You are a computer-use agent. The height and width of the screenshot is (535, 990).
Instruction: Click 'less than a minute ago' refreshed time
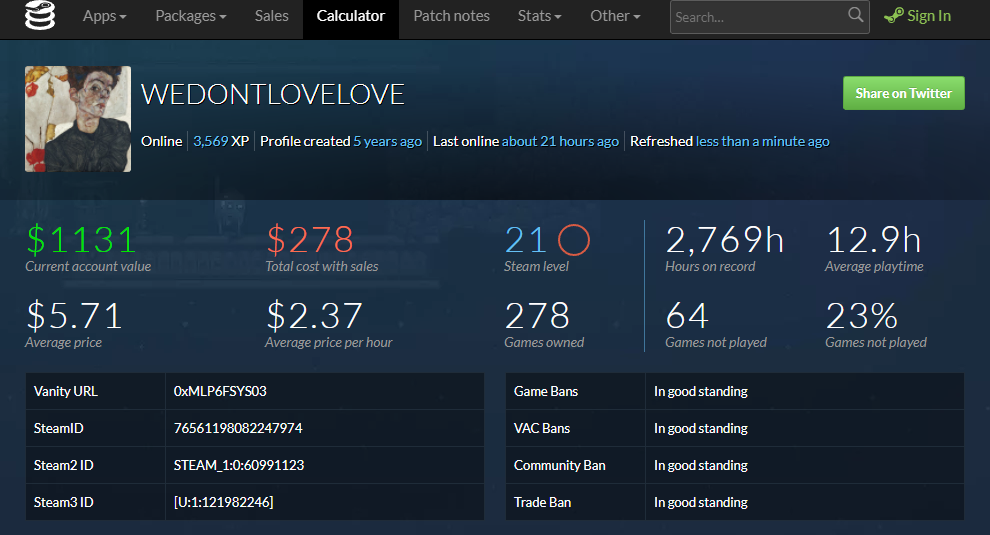[762, 141]
